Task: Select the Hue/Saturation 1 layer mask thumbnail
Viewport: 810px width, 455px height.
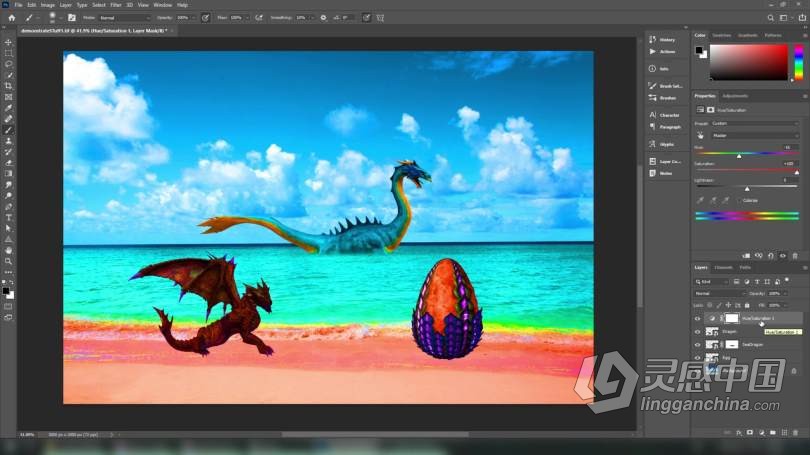Action: (731, 319)
